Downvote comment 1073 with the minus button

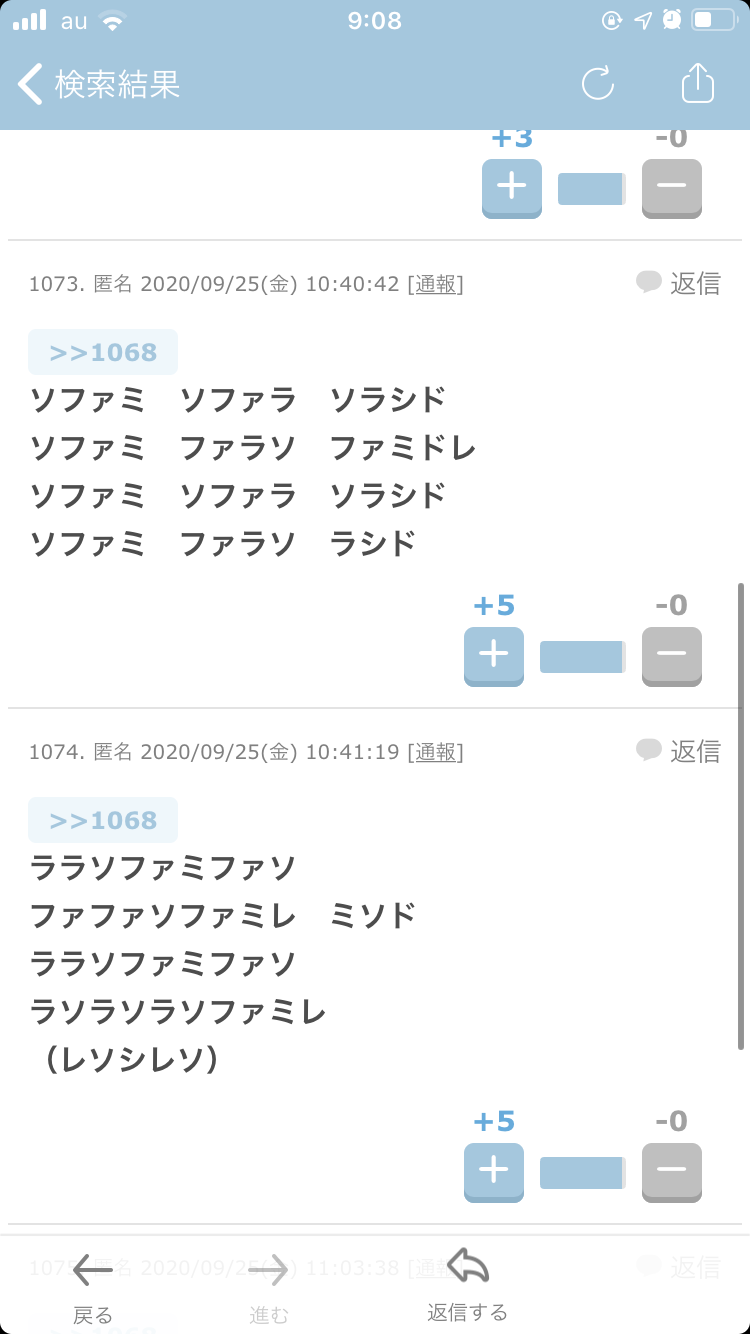coord(672,656)
